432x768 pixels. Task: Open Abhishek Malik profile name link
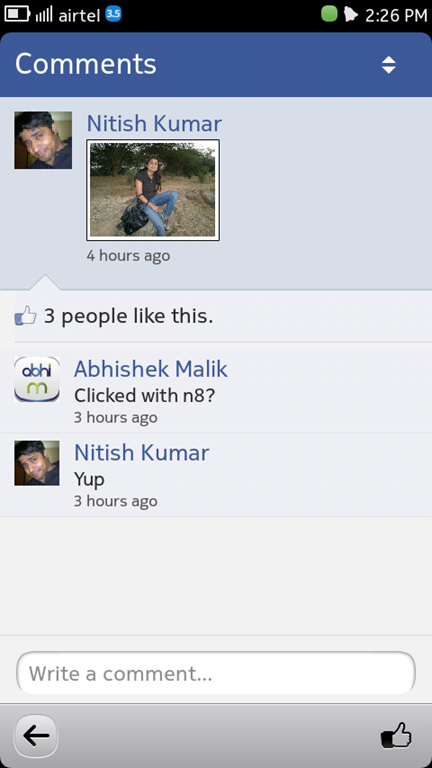pos(151,369)
